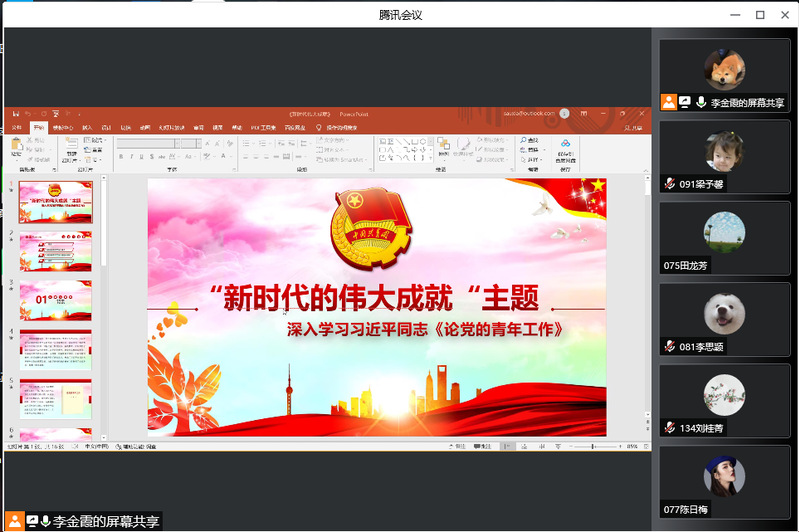Select slide 5 thumbnail in the slide panel

(x=56, y=398)
